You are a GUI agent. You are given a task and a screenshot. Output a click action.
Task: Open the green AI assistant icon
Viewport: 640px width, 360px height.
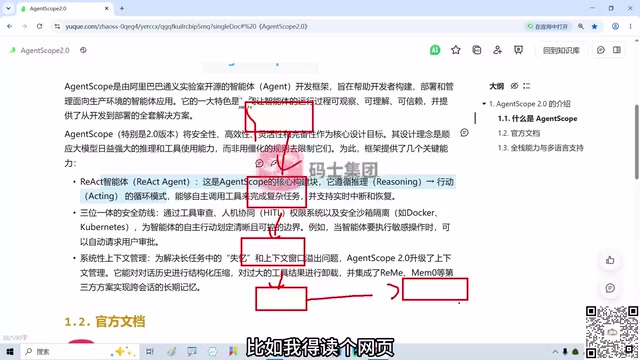coord(435,50)
